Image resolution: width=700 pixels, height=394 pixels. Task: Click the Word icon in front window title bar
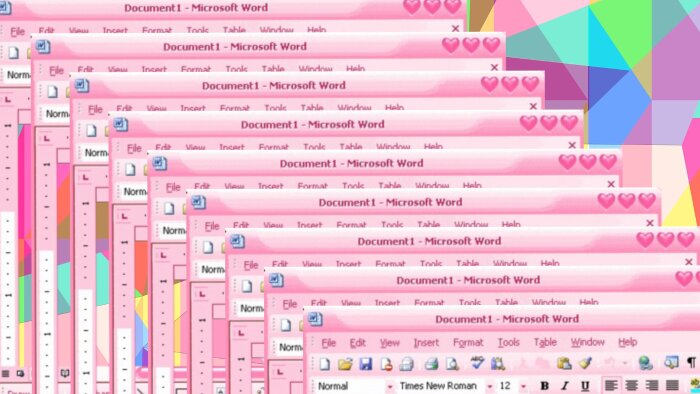point(315,319)
